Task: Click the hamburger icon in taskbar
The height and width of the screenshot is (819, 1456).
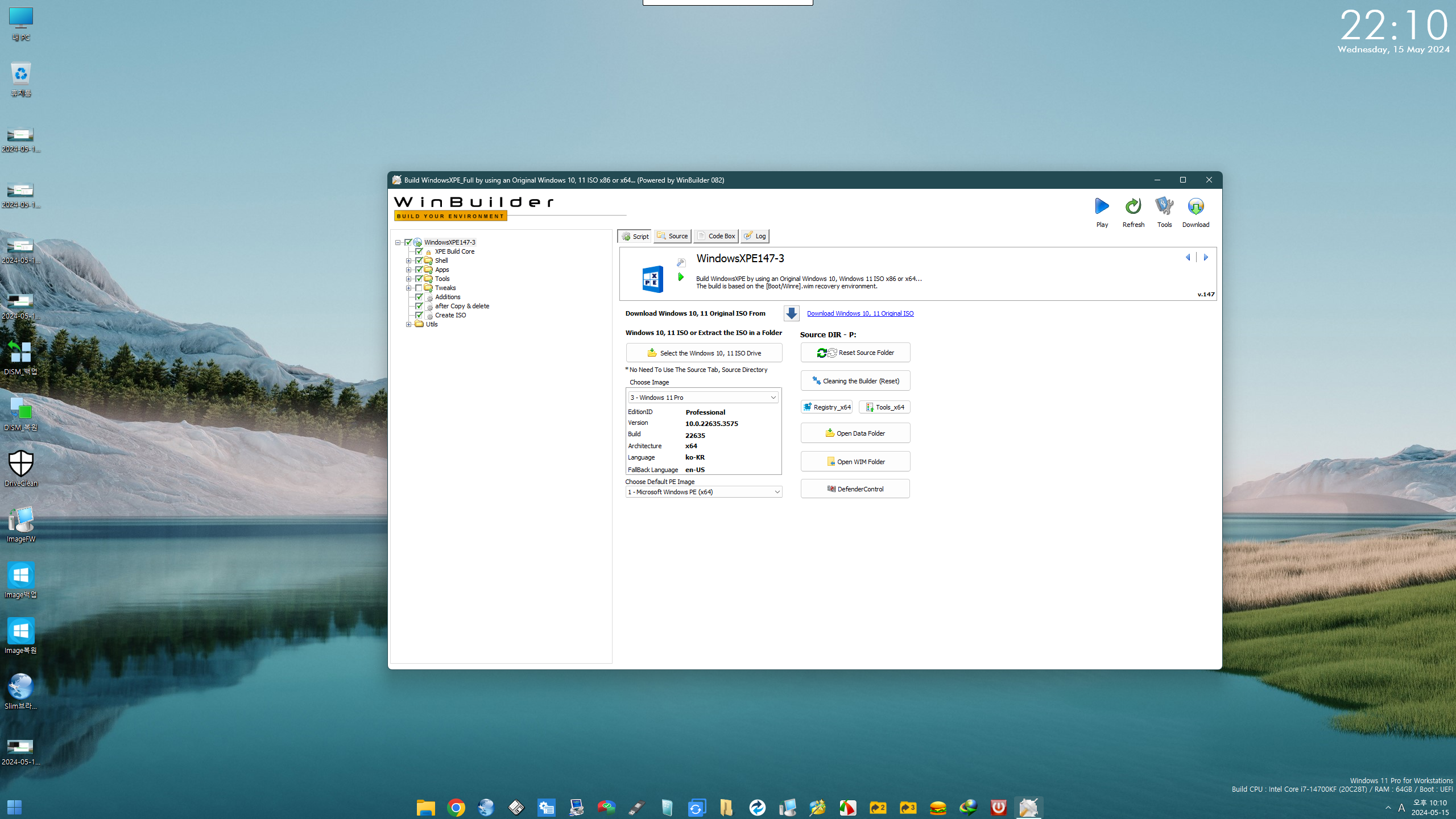Action: tap(938, 808)
